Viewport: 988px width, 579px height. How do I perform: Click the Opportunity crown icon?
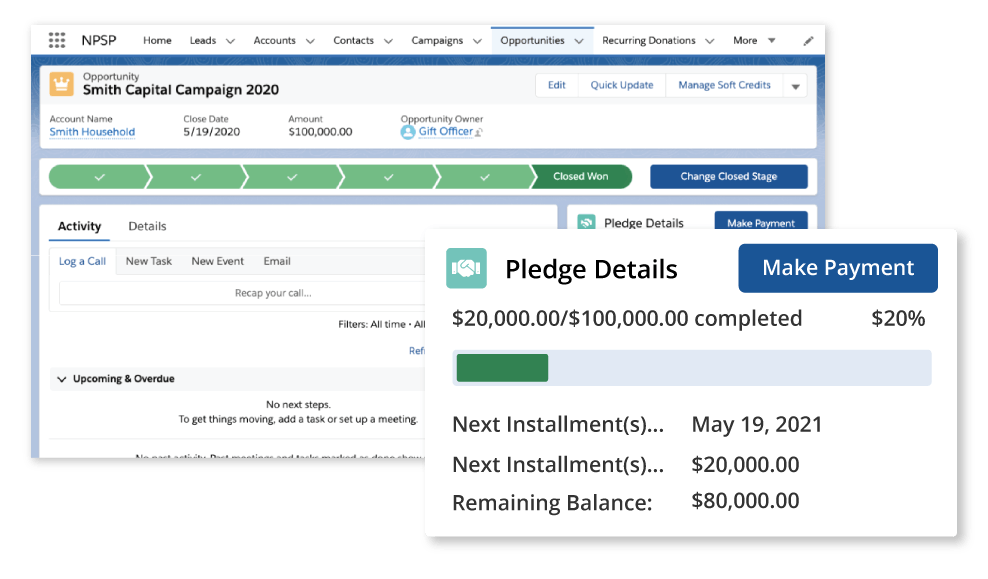[61, 84]
